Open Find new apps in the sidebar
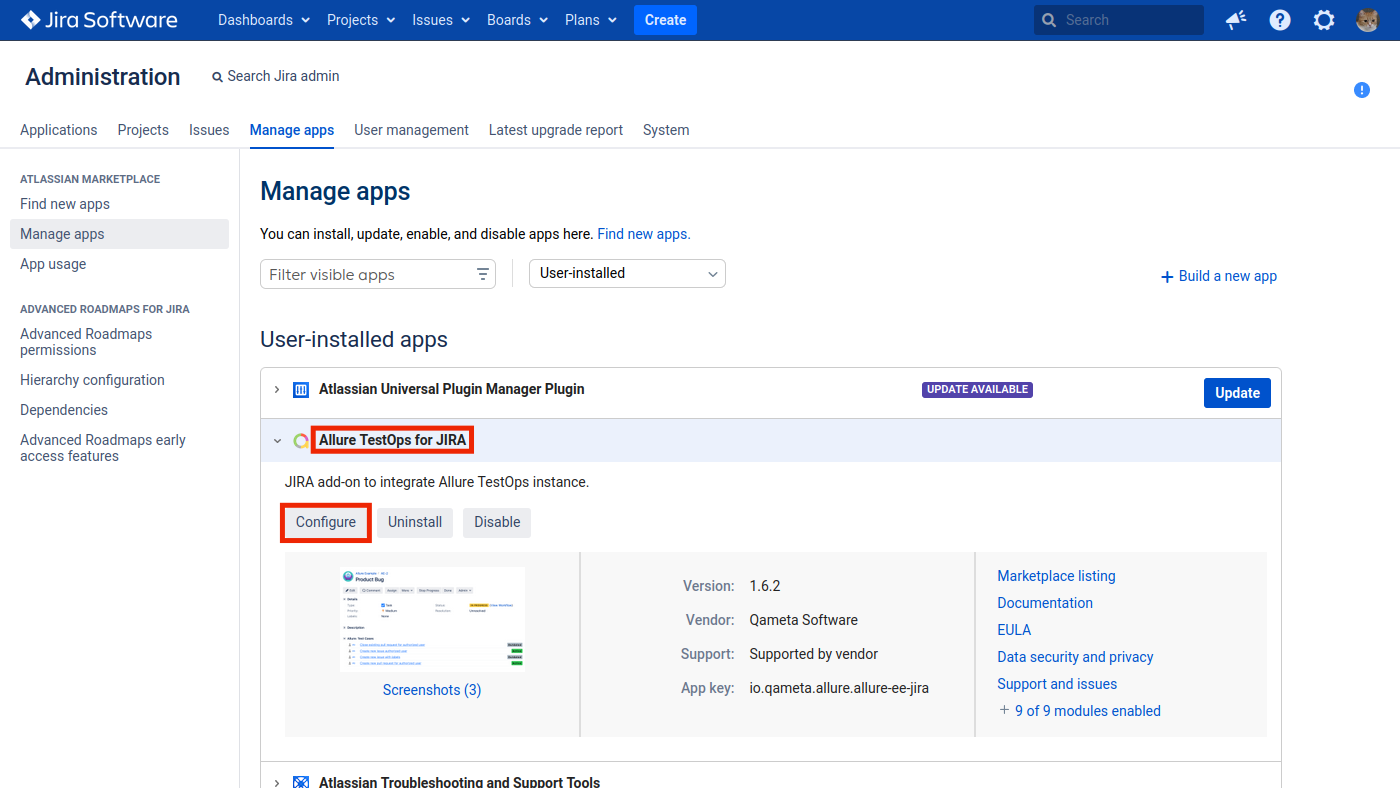 click(65, 204)
